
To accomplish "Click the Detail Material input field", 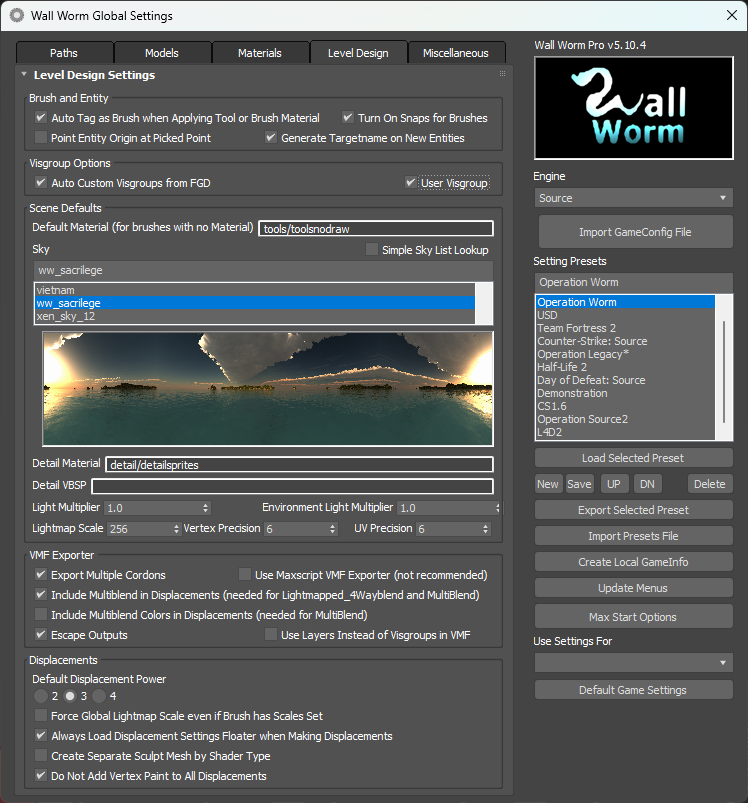I will point(300,464).
